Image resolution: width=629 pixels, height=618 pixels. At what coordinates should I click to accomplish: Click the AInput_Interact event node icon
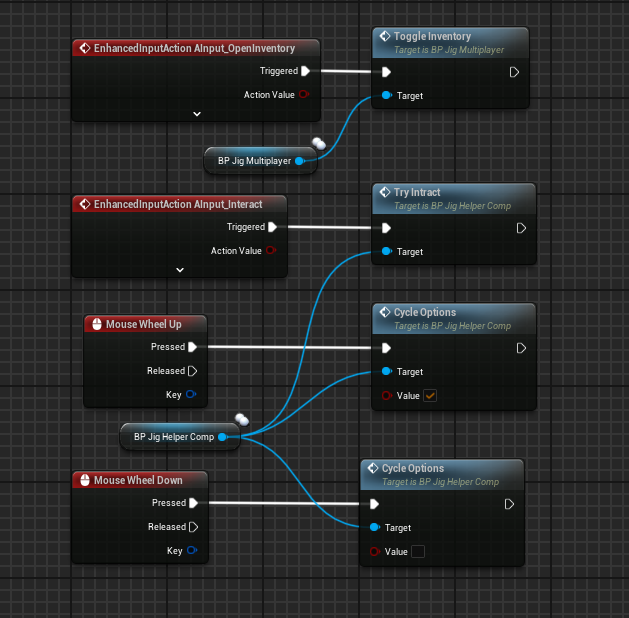pyautogui.click(x=85, y=204)
